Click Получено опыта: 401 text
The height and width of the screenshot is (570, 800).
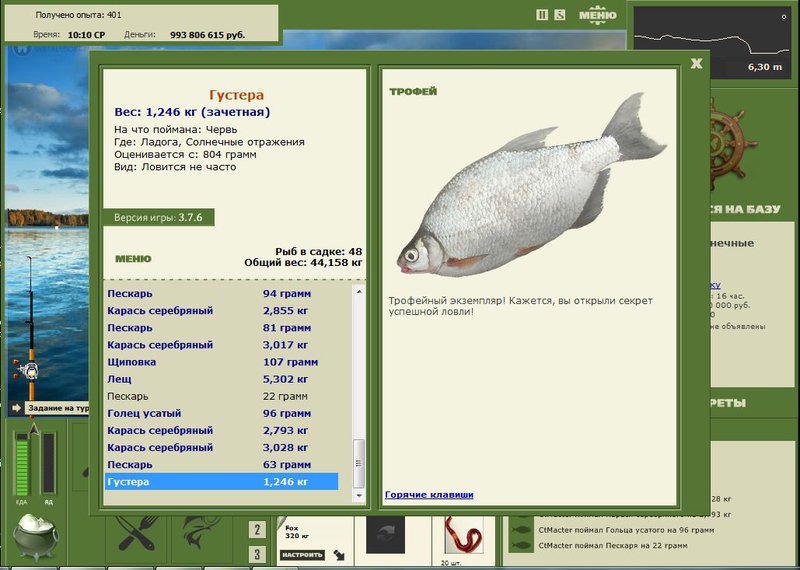(79, 15)
